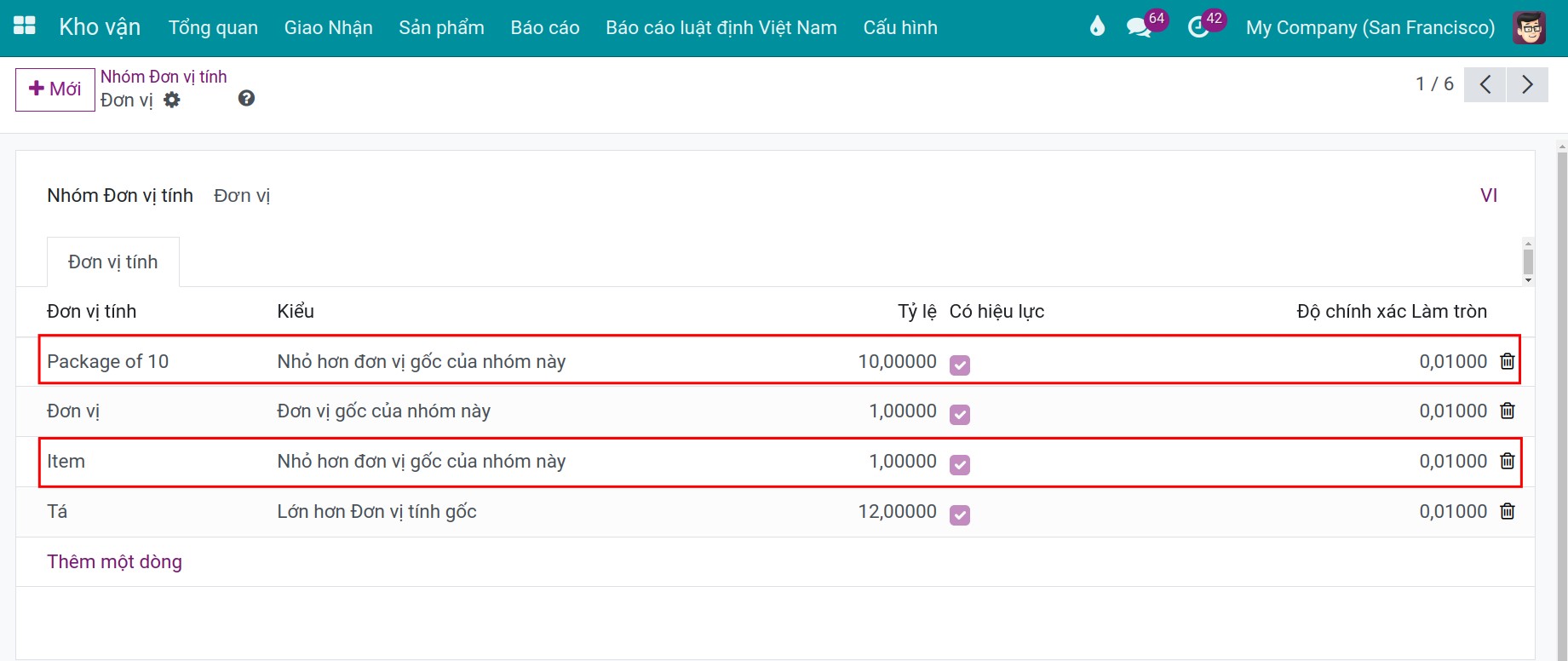Open the main apps grid menu

pos(25,26)
